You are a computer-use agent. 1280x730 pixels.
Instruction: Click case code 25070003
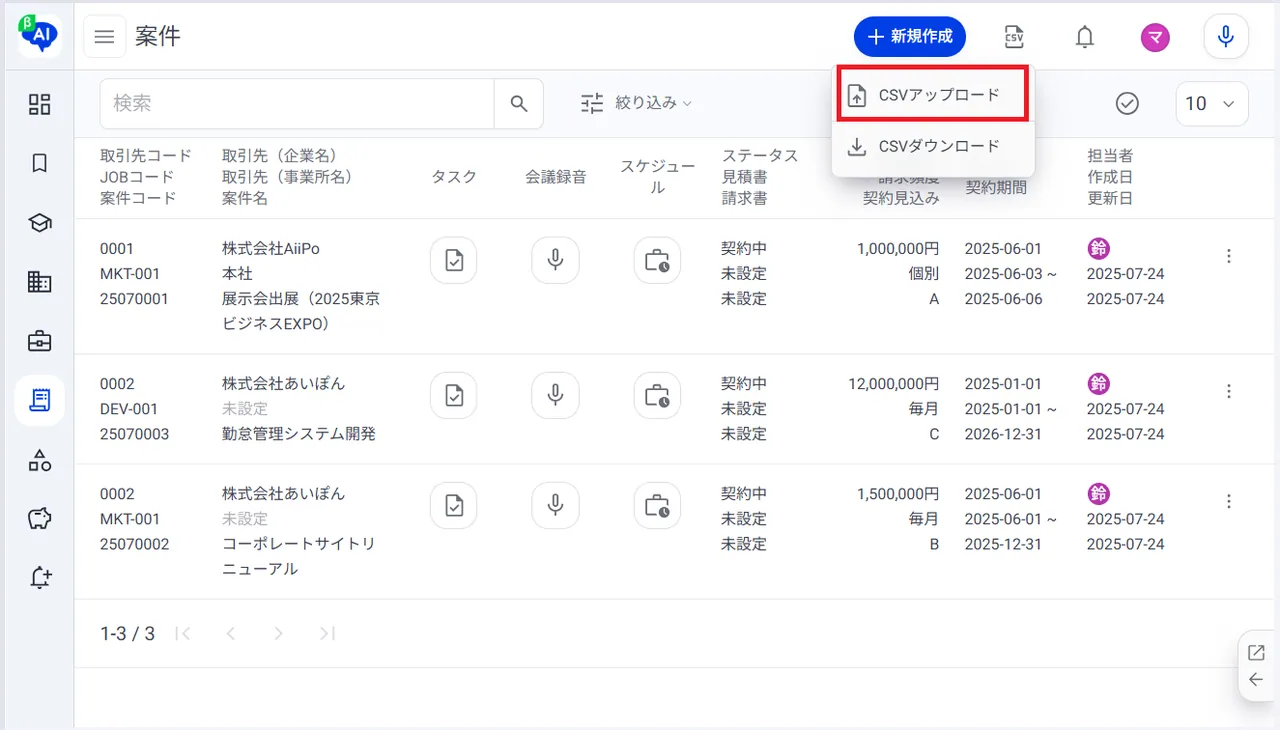(135, 434)
